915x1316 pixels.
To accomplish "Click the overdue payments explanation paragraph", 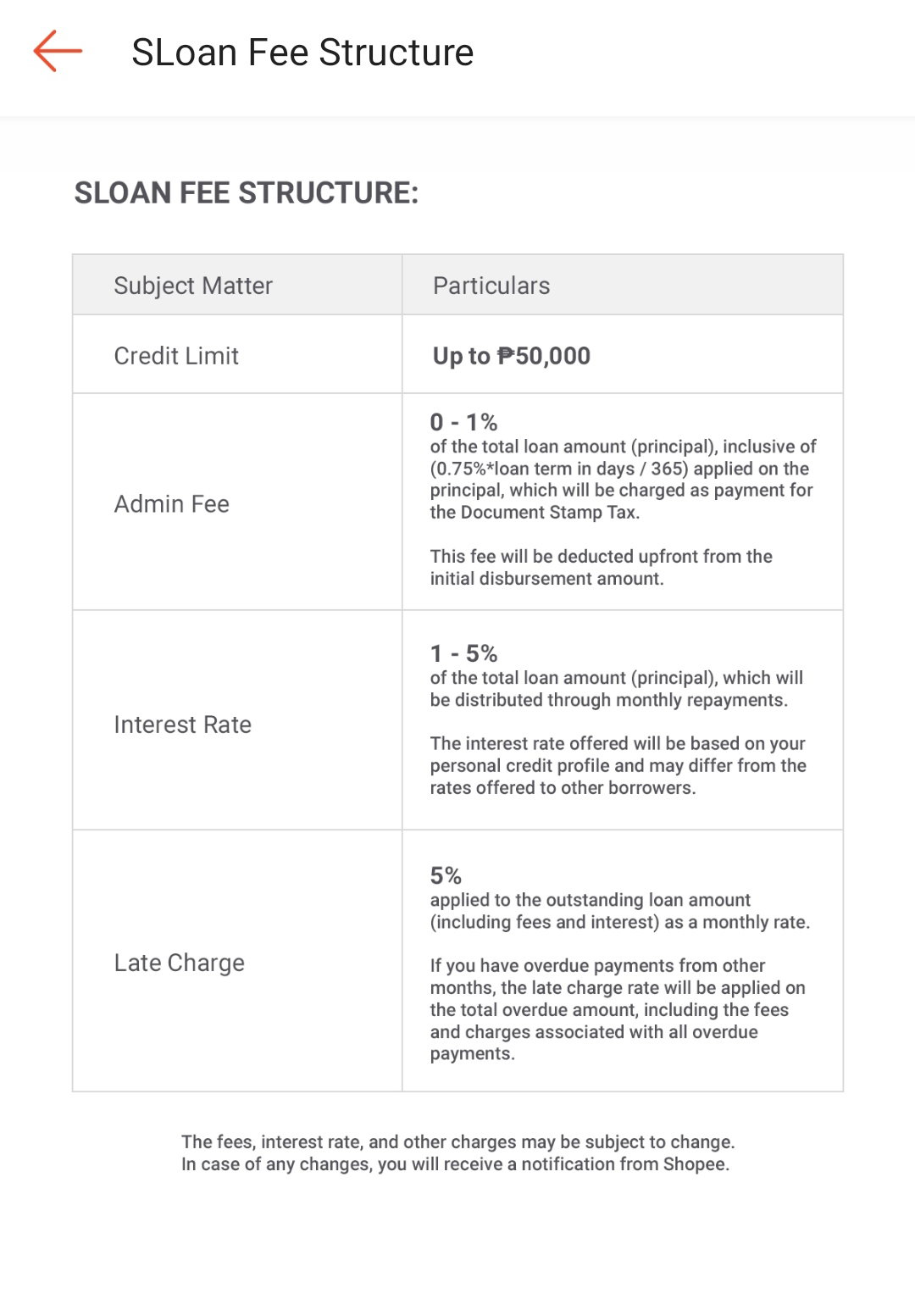I will [618, 1009].
